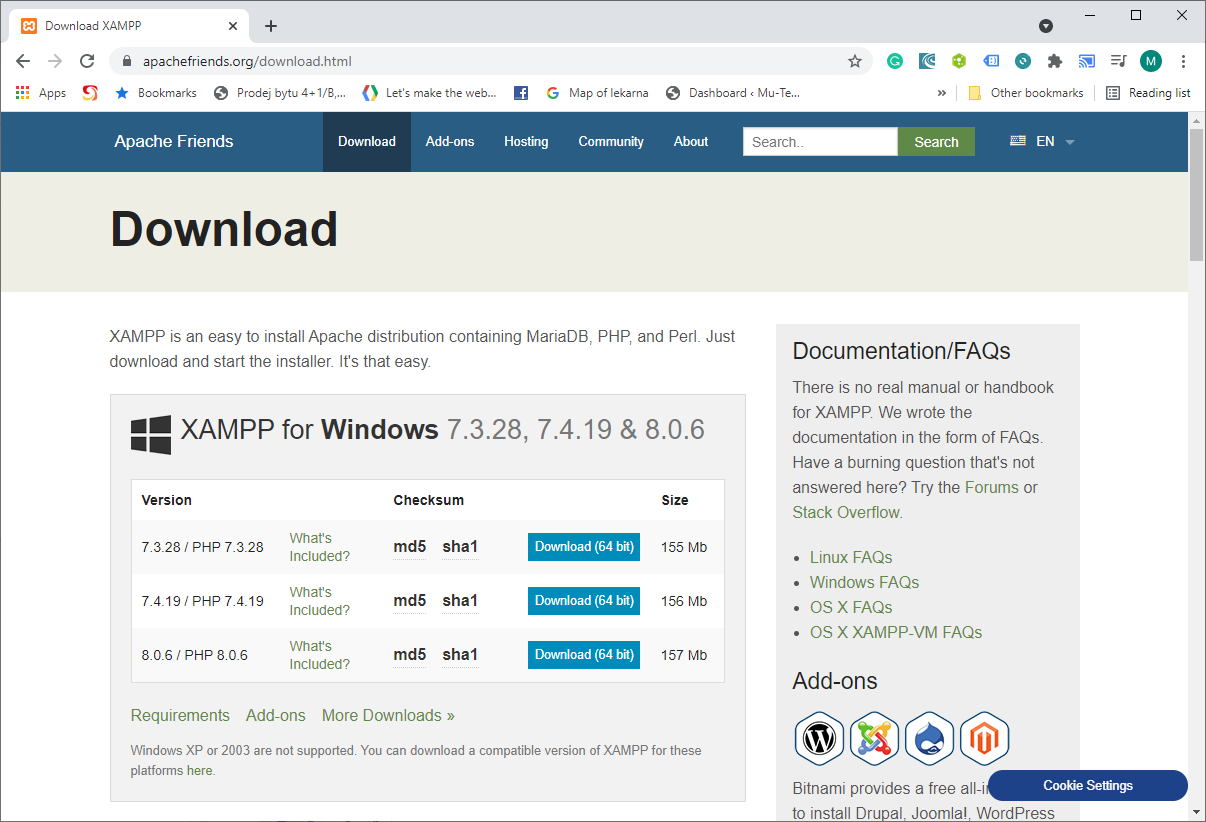Image resolution: width=1206 pixels, height=822 pixels.
Task: Download XAMPP 7.3.28 64 bit
Action: (x=584, y=547)
